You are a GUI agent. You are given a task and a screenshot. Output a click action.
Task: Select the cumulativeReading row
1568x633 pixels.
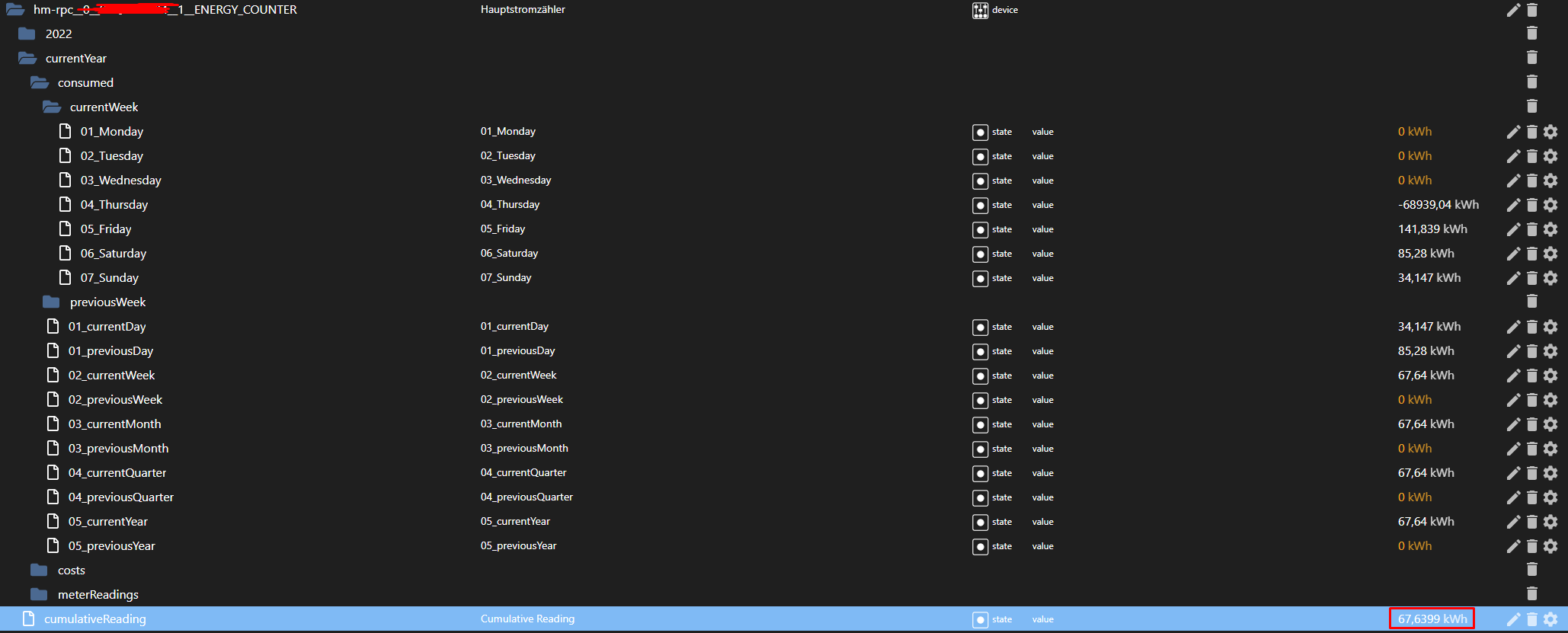[x=784, y=619]
